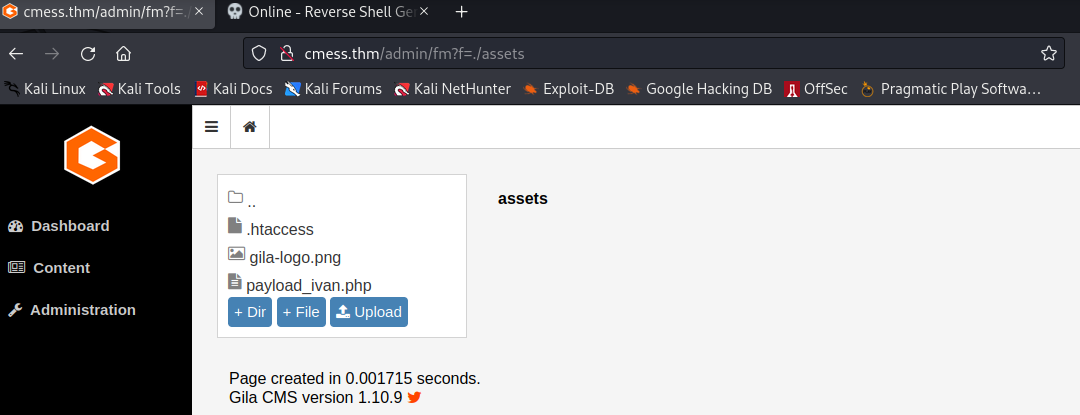Image resolution: width=1080 pixels, height=415 pixels.
Task: Toggle the hamburger sidebar menu icon
Action: click(x=211, y=127)
